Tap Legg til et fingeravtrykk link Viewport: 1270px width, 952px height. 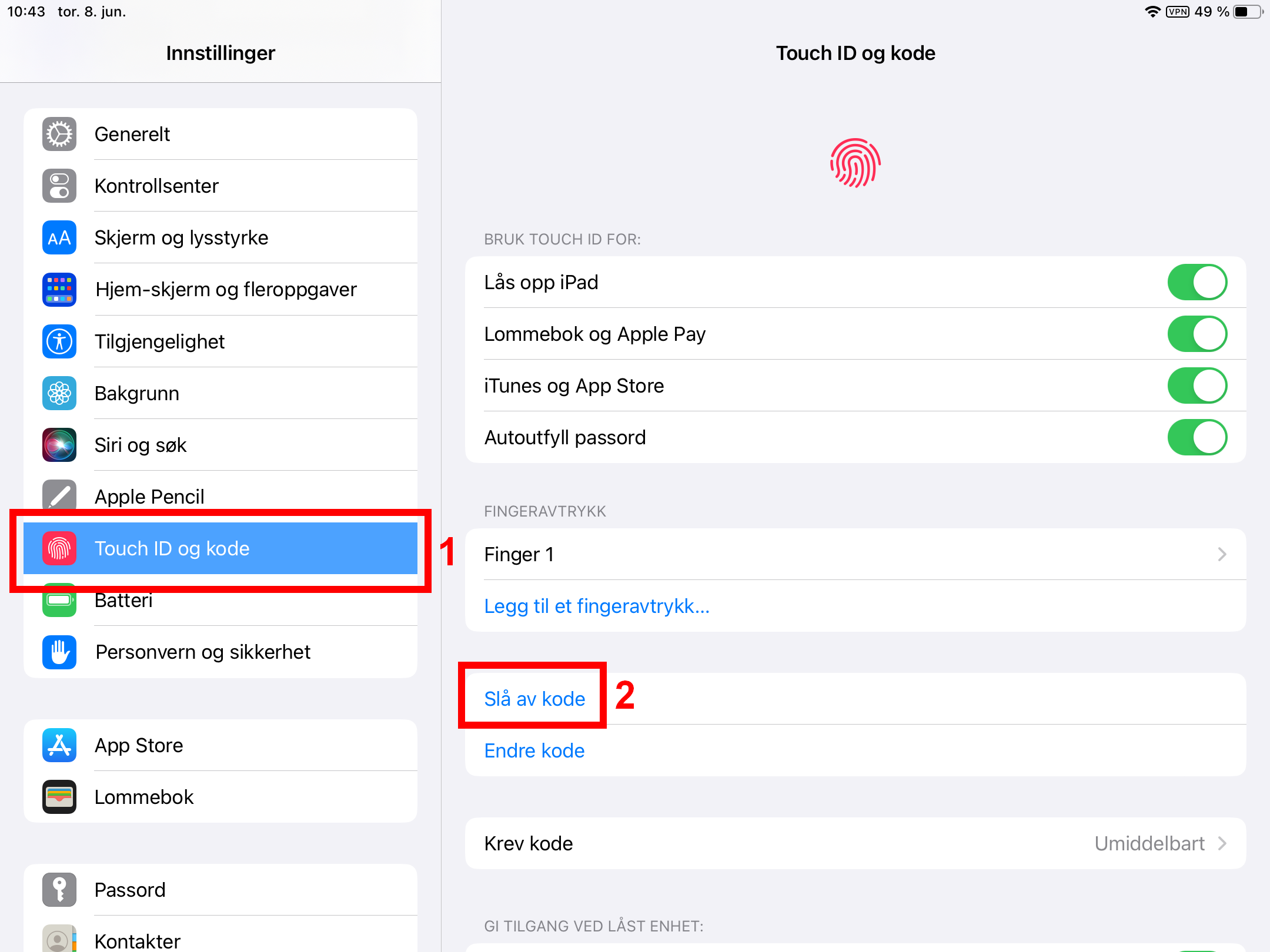point(597,606)
